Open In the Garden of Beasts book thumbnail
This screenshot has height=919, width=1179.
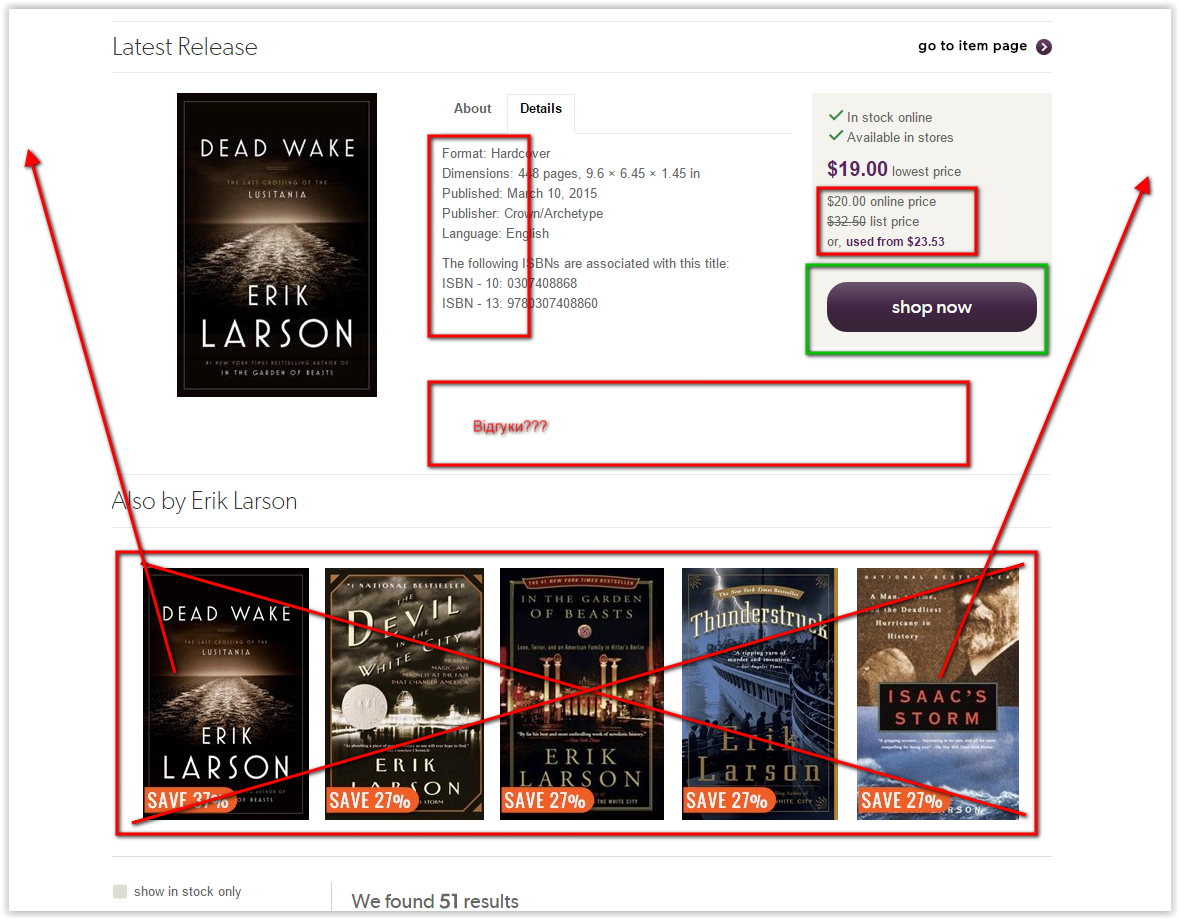582,693
